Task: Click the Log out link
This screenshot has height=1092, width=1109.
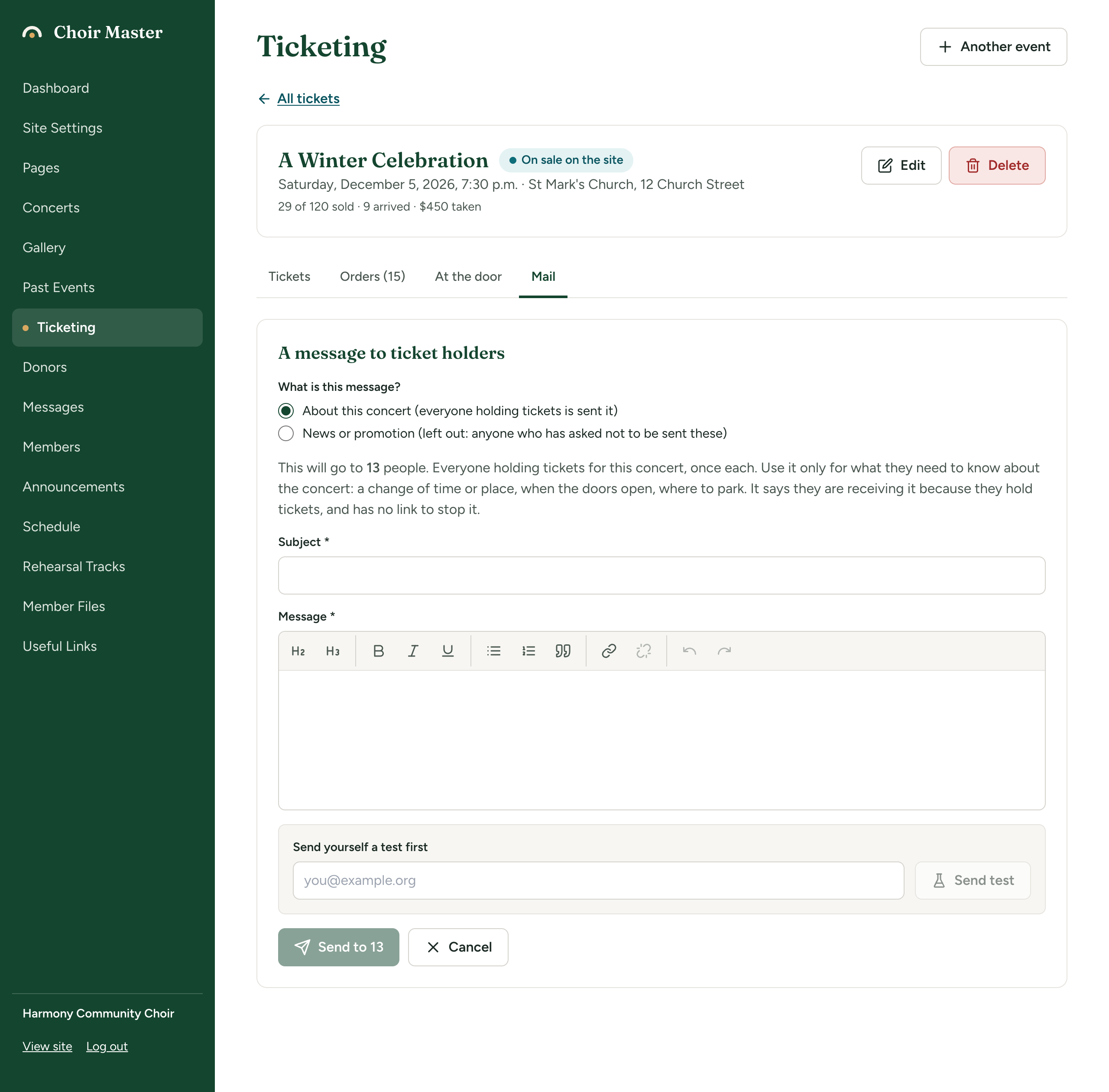Action: pyautogui.click(x=107, y=1046)
